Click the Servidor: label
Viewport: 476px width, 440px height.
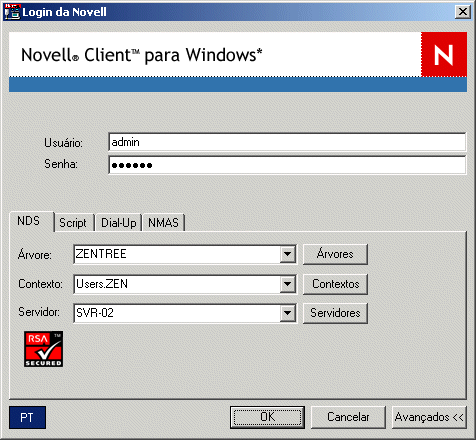[39, 312]
